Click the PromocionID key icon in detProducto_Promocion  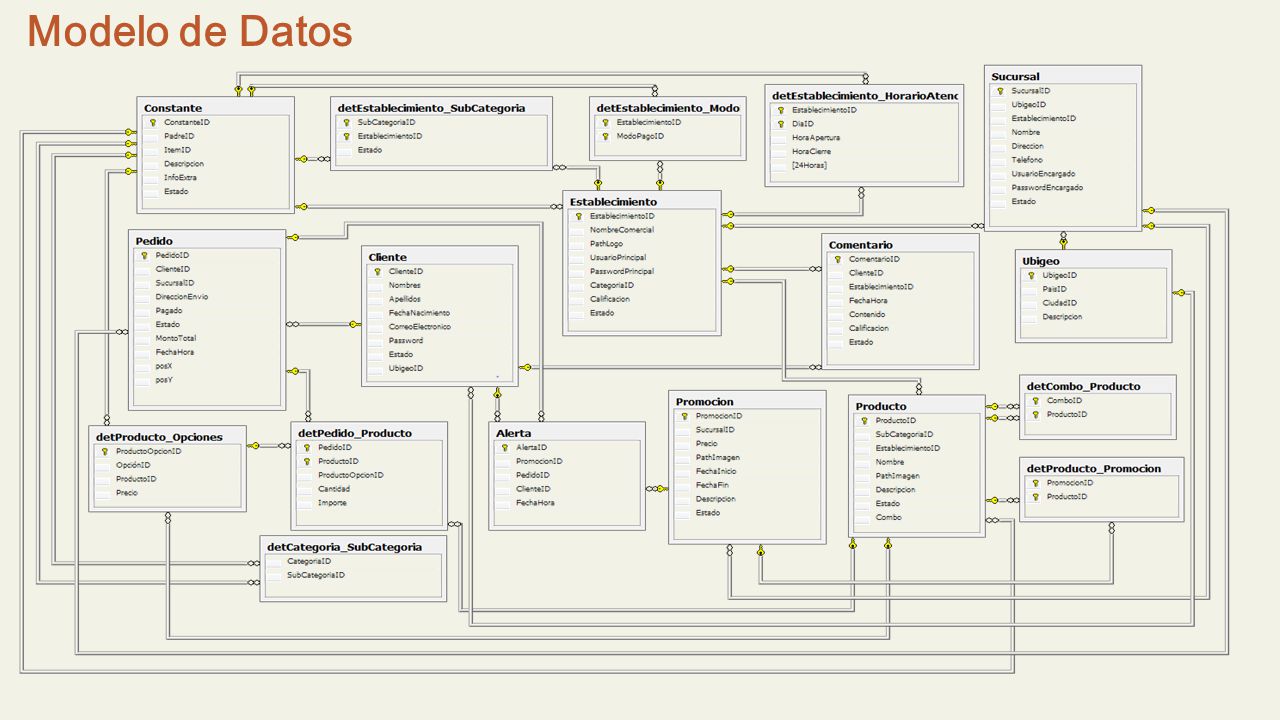pos(1035,482)
